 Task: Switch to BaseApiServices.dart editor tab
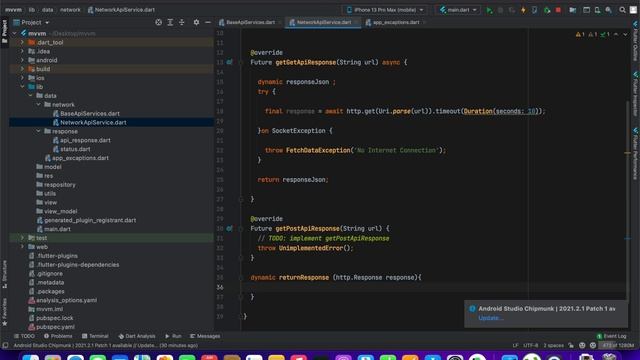pyautogui.click(x=250, y=22)
